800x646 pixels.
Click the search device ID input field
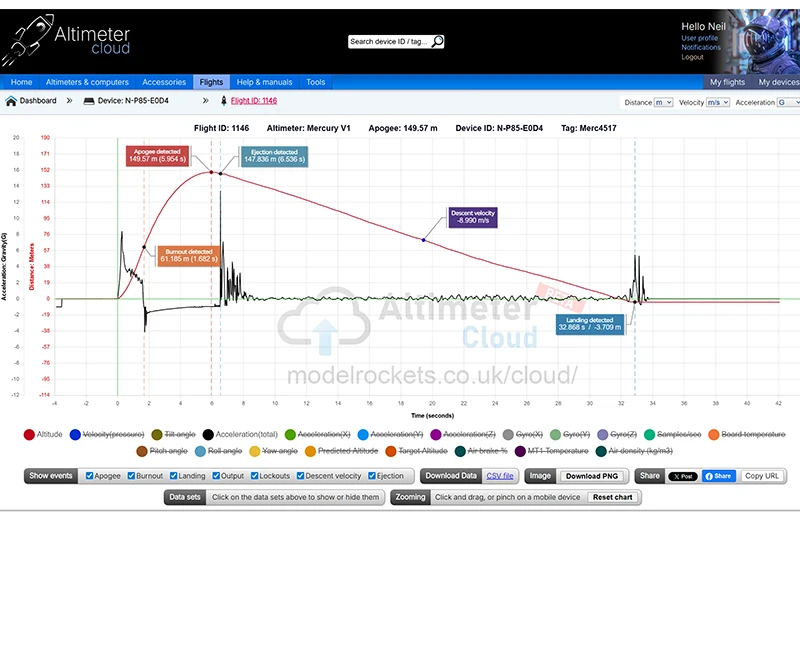389,42
